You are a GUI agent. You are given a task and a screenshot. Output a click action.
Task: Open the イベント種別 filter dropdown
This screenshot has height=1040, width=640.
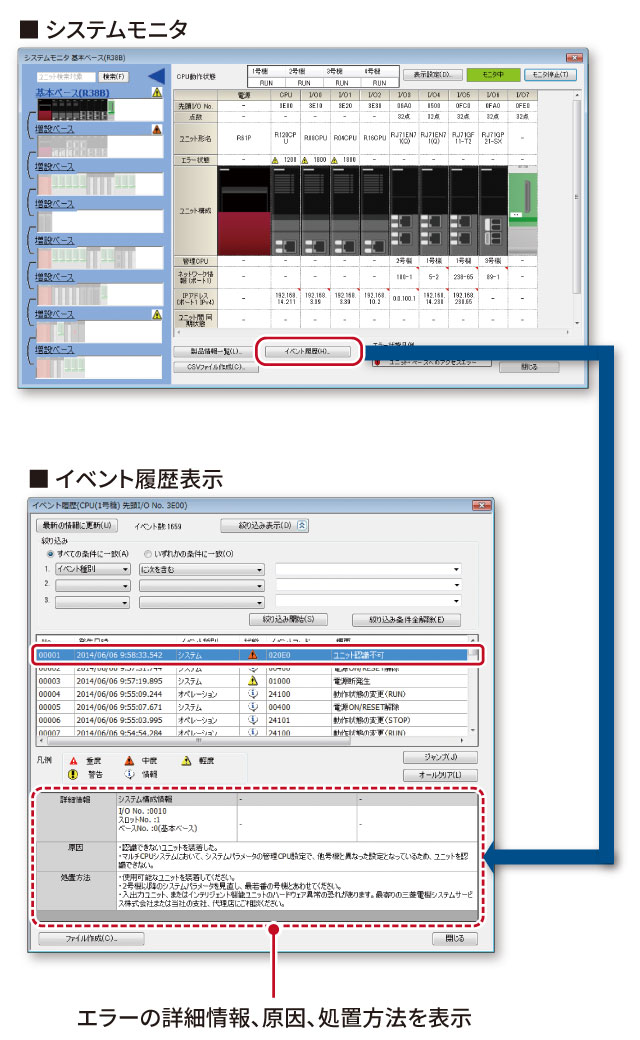(93, 569)
